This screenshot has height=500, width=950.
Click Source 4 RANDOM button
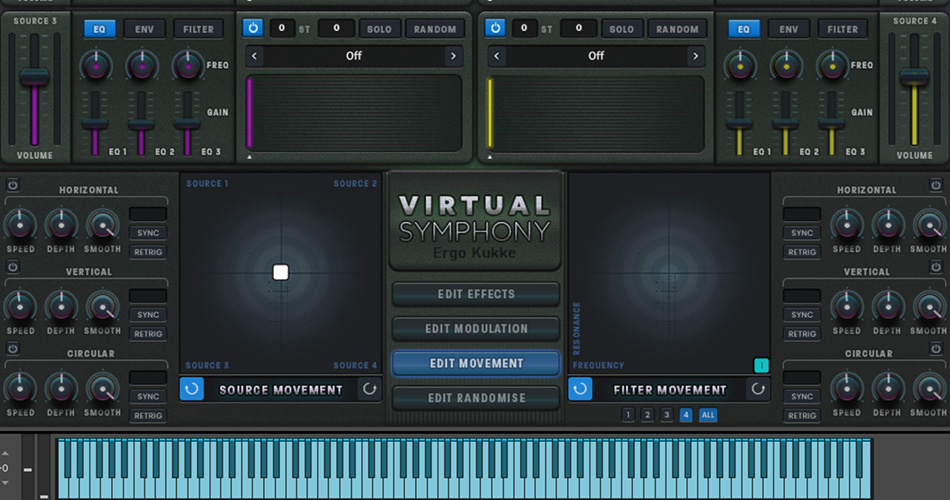tap(677, 29)
